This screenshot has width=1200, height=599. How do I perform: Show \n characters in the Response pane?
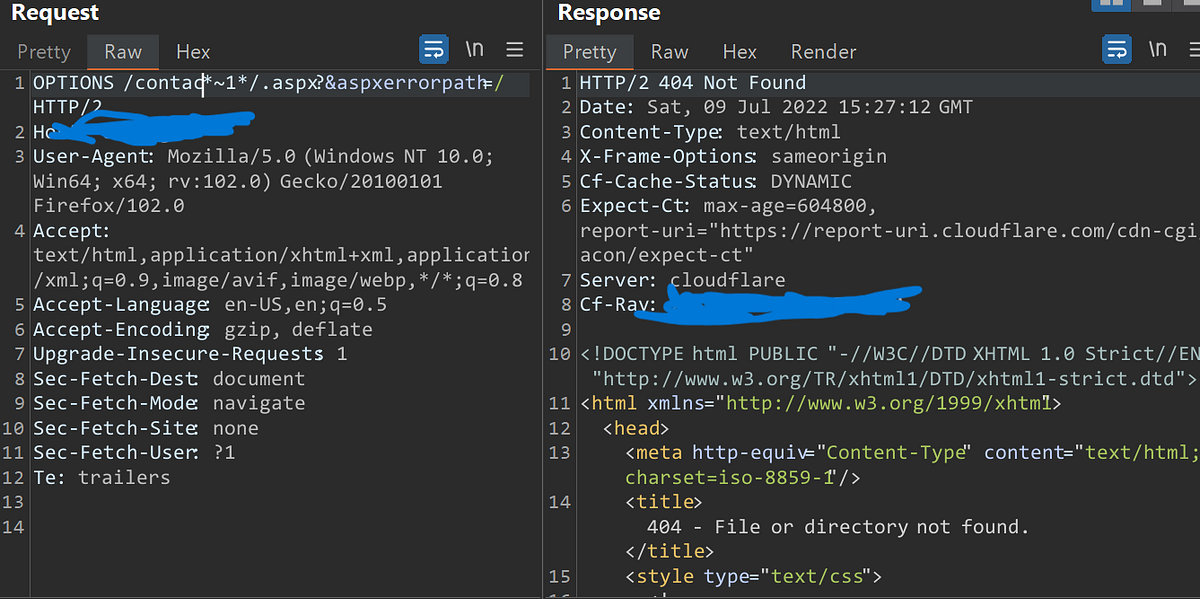1157,47
